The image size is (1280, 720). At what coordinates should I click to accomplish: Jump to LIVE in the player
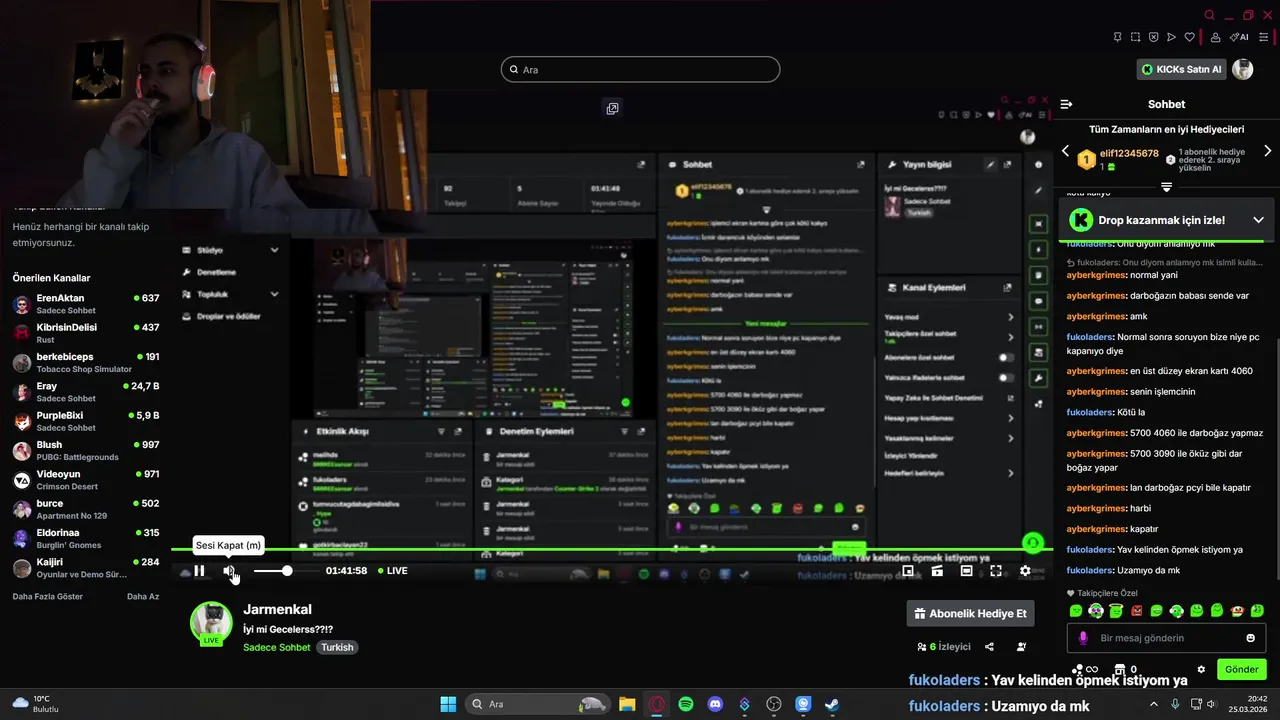[x=393, y=571]
